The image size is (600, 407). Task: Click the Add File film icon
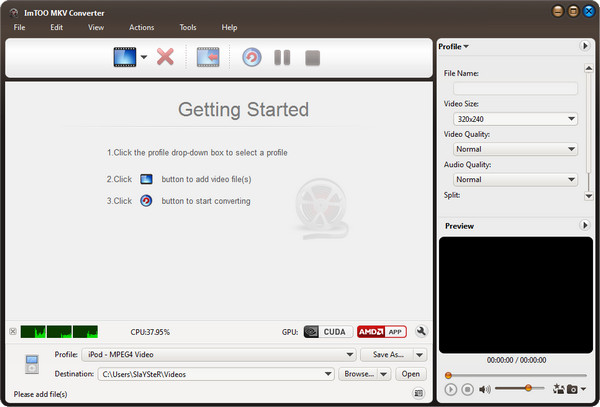pos(124,57)
